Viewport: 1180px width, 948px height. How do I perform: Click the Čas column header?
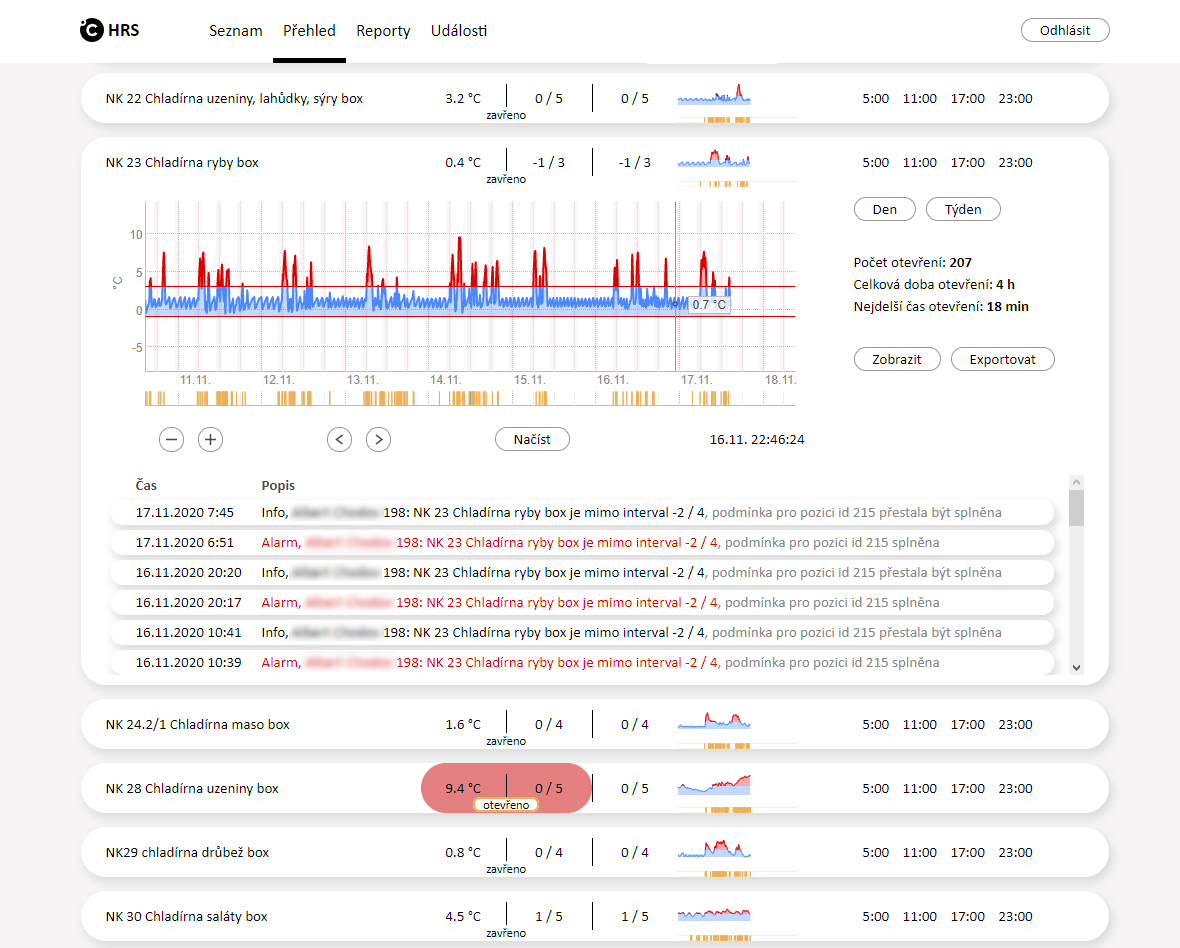(x=146, y=485)
